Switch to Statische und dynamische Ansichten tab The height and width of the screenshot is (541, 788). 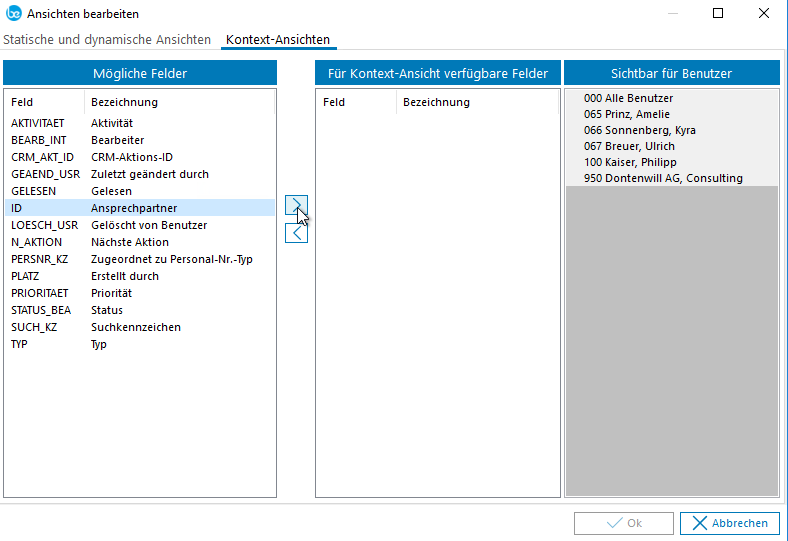coord(107,40)
